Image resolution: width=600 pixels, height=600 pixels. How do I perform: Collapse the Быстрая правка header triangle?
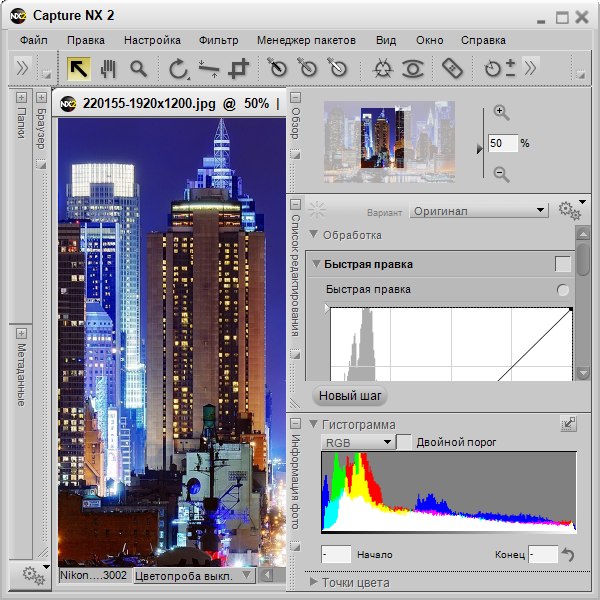coord(316,263)
